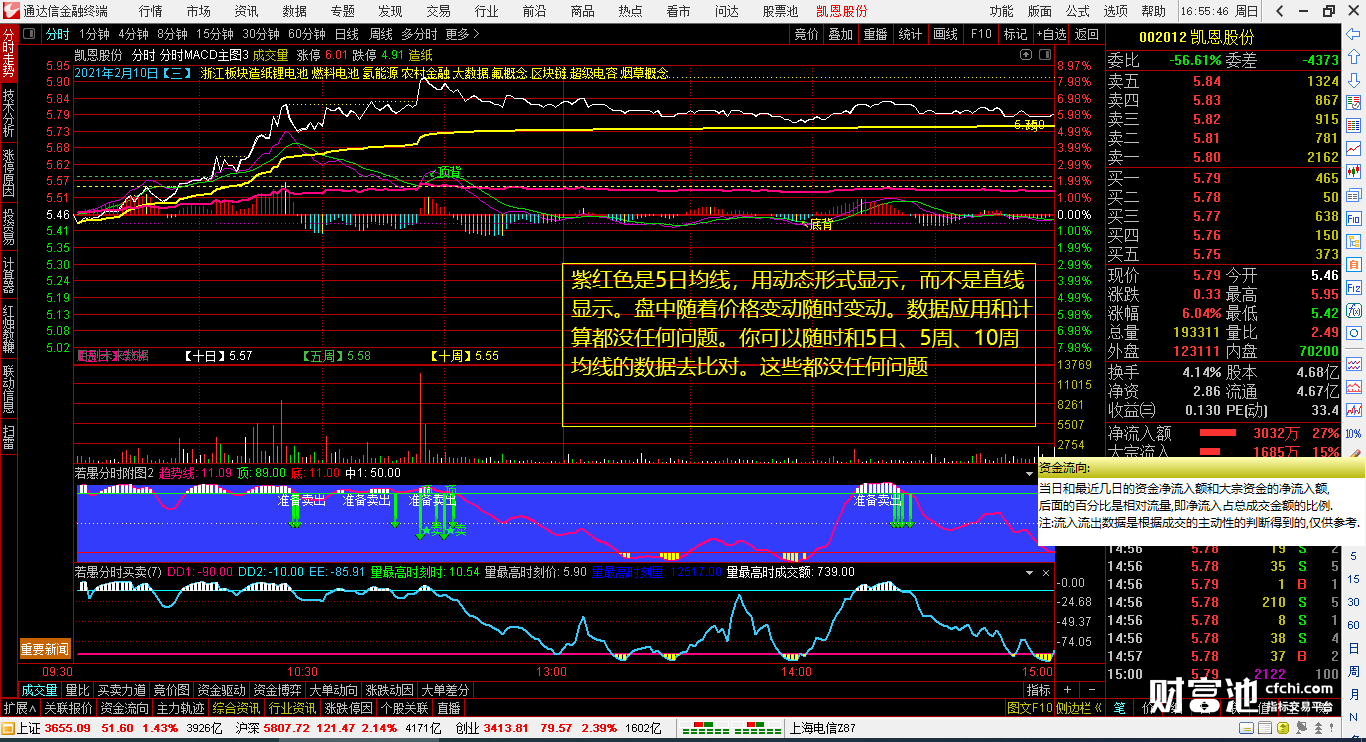The height and width of the screenshot is (742, 1366).
Task: Switch to 60分钟 period tab
Action: pos(306,34)
